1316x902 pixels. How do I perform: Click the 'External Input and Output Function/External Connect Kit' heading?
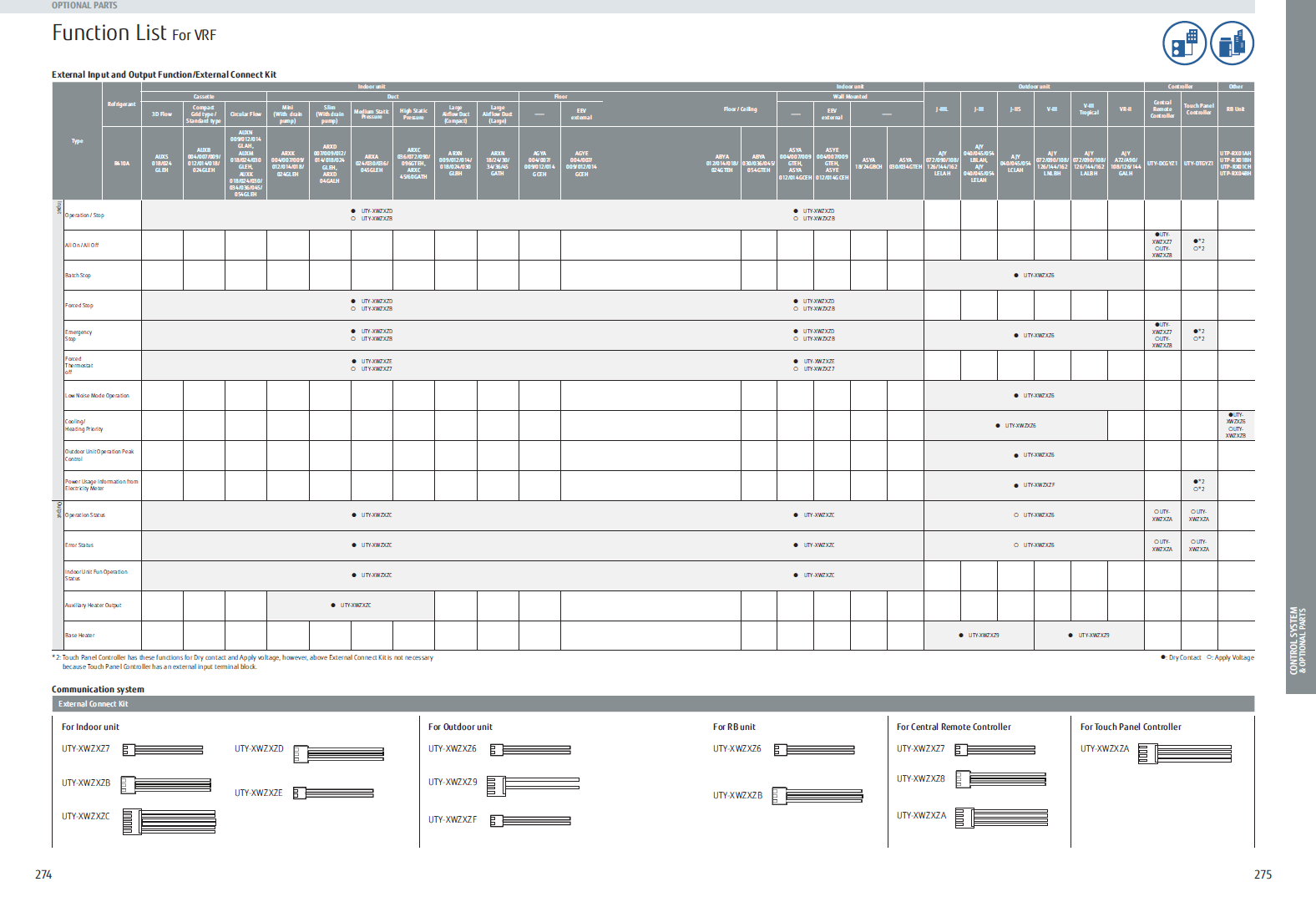(x=164, y=74)
